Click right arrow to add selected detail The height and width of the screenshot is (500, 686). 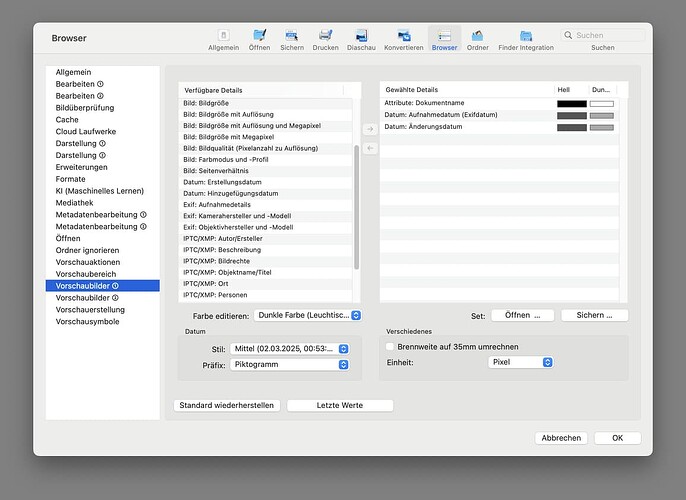tap(370, 129)
